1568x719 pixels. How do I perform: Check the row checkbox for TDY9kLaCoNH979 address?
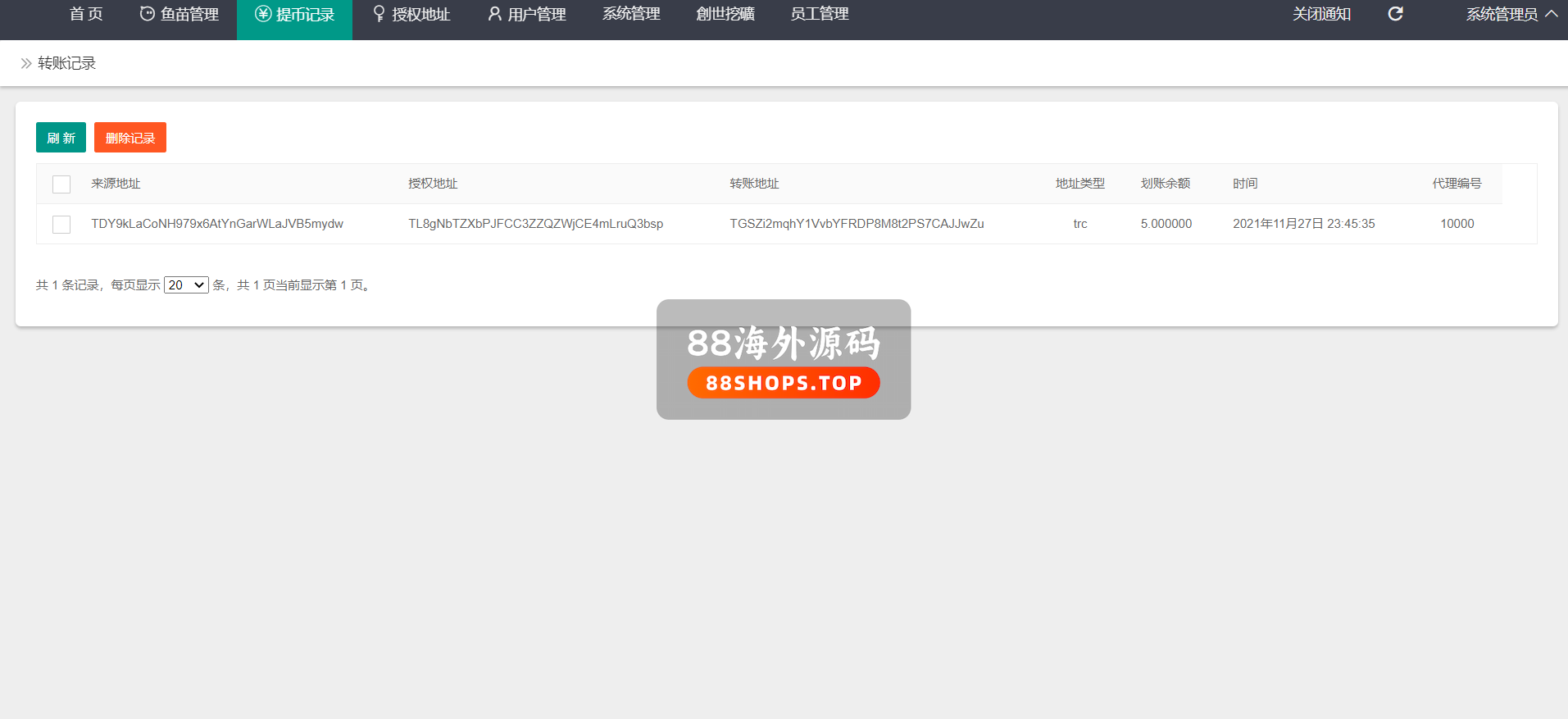point(61,225)
